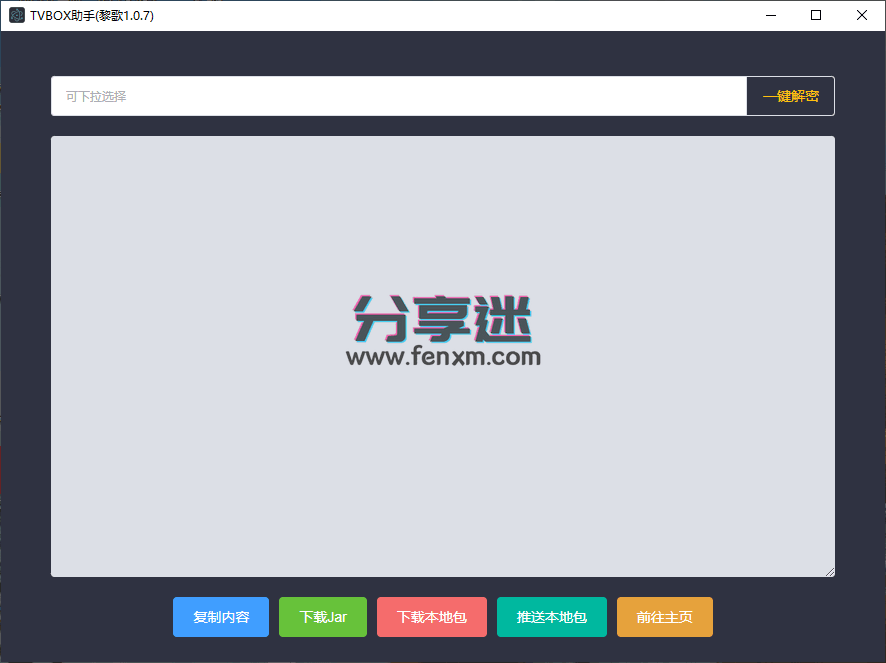886x663 pixels.
Task: Click 下载本地包 to download the local package
Action: tap(431, 617)
